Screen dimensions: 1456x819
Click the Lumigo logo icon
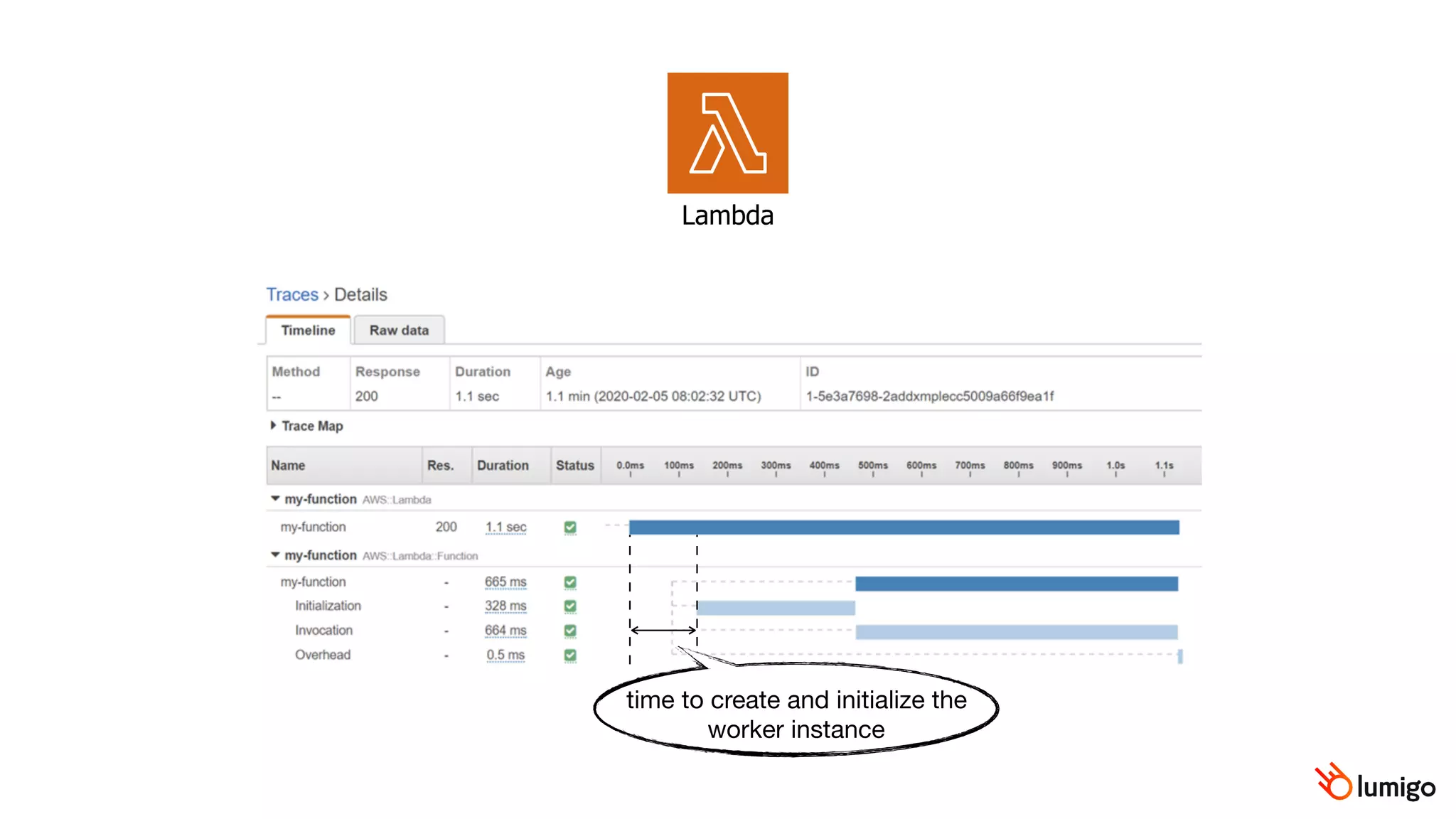pos(1334,782)
